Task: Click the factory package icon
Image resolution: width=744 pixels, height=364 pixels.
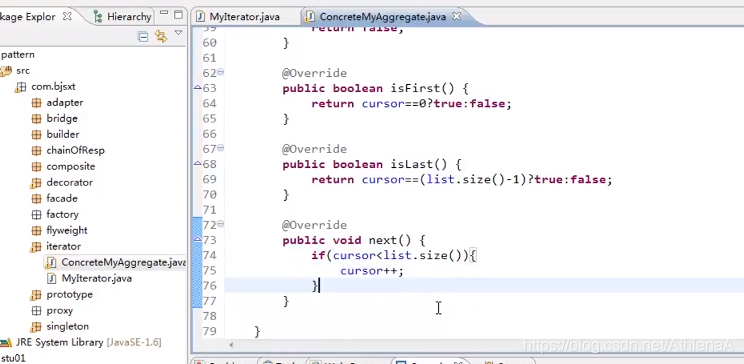Action: 37,215
